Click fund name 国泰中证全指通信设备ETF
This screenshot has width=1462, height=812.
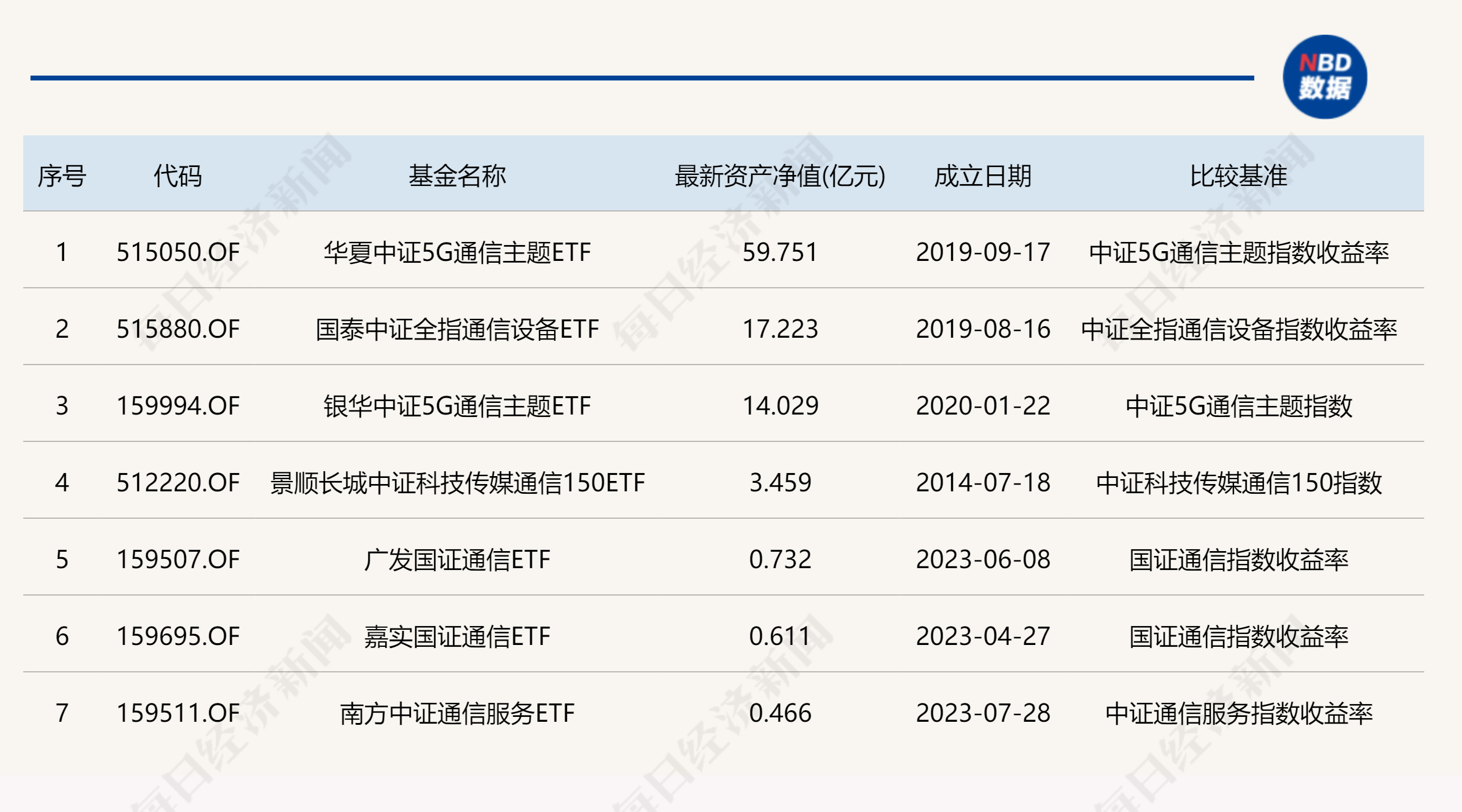tap(457, 329)
